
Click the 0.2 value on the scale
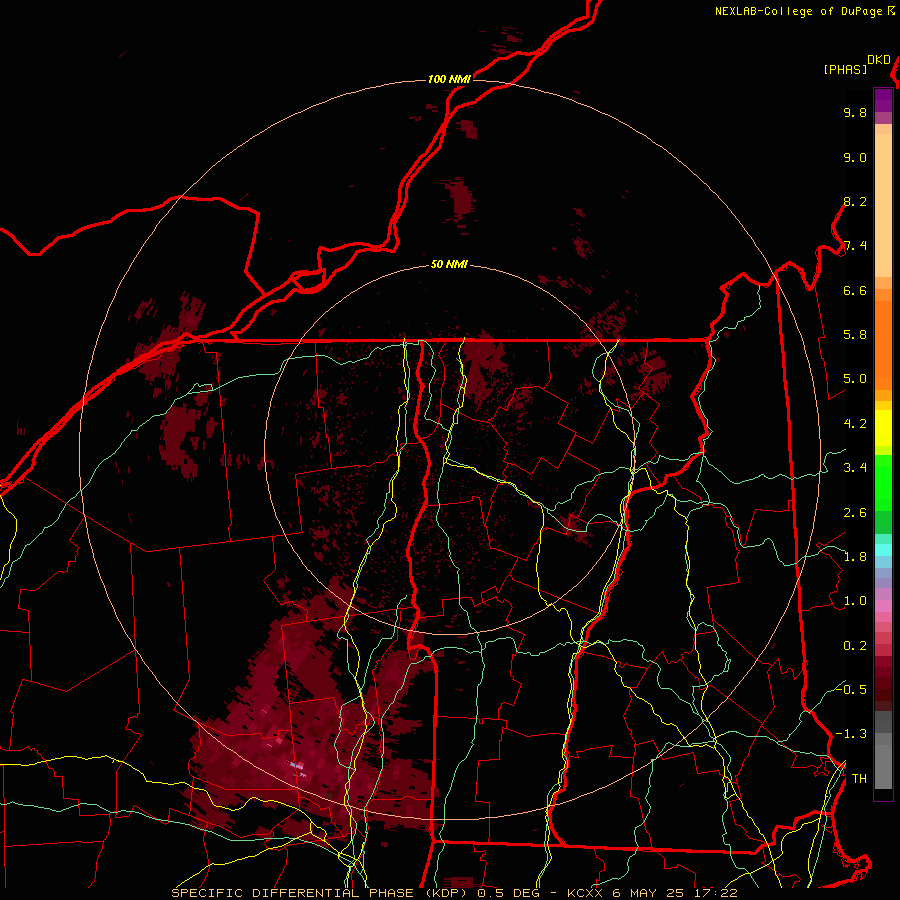(x=855, y=646)
